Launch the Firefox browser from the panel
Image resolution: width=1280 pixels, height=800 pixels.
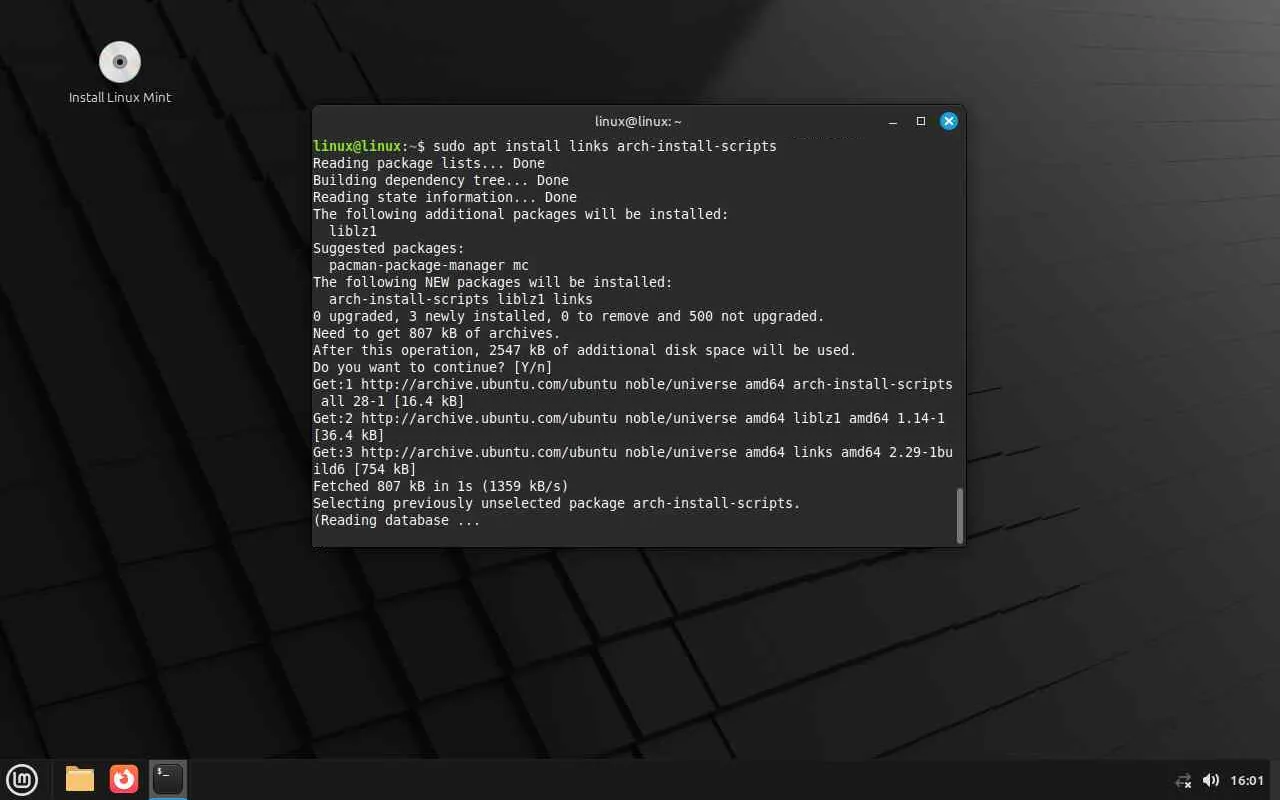pyautogui.click(x=124, y=779)
